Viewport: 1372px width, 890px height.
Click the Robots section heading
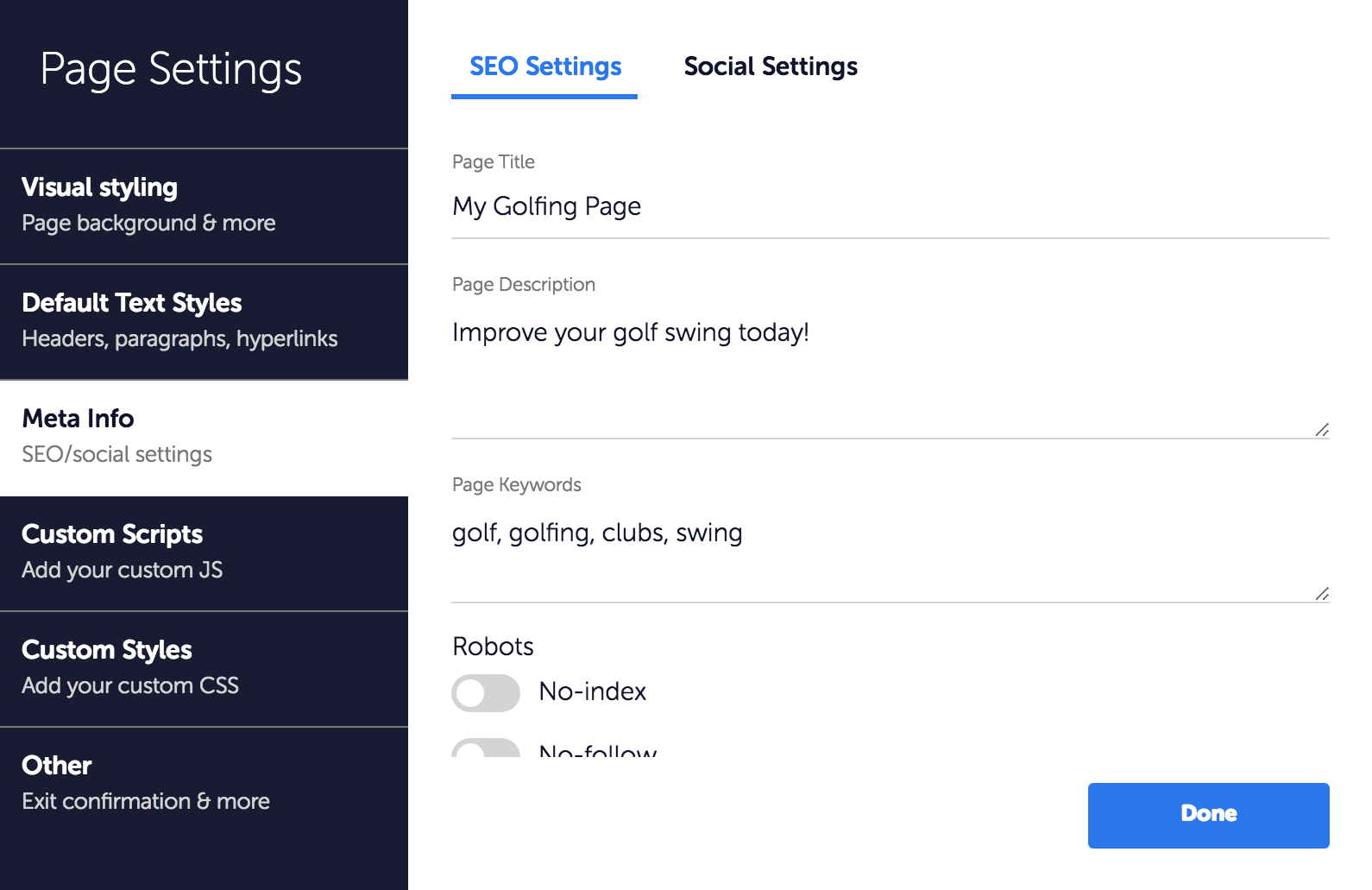click(x=493, y=647)
